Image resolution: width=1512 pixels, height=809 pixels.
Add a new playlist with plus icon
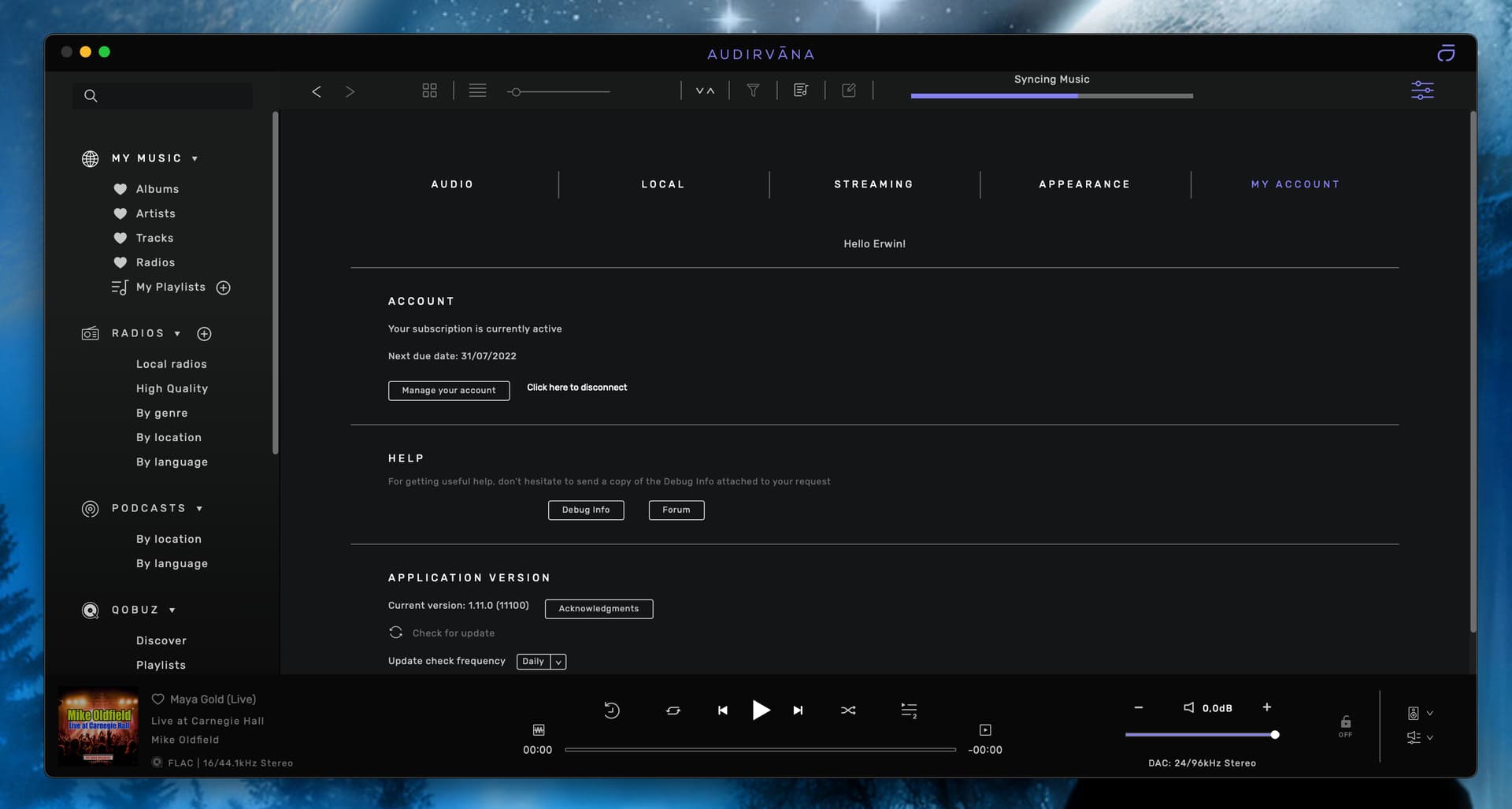tap(224, 288)
